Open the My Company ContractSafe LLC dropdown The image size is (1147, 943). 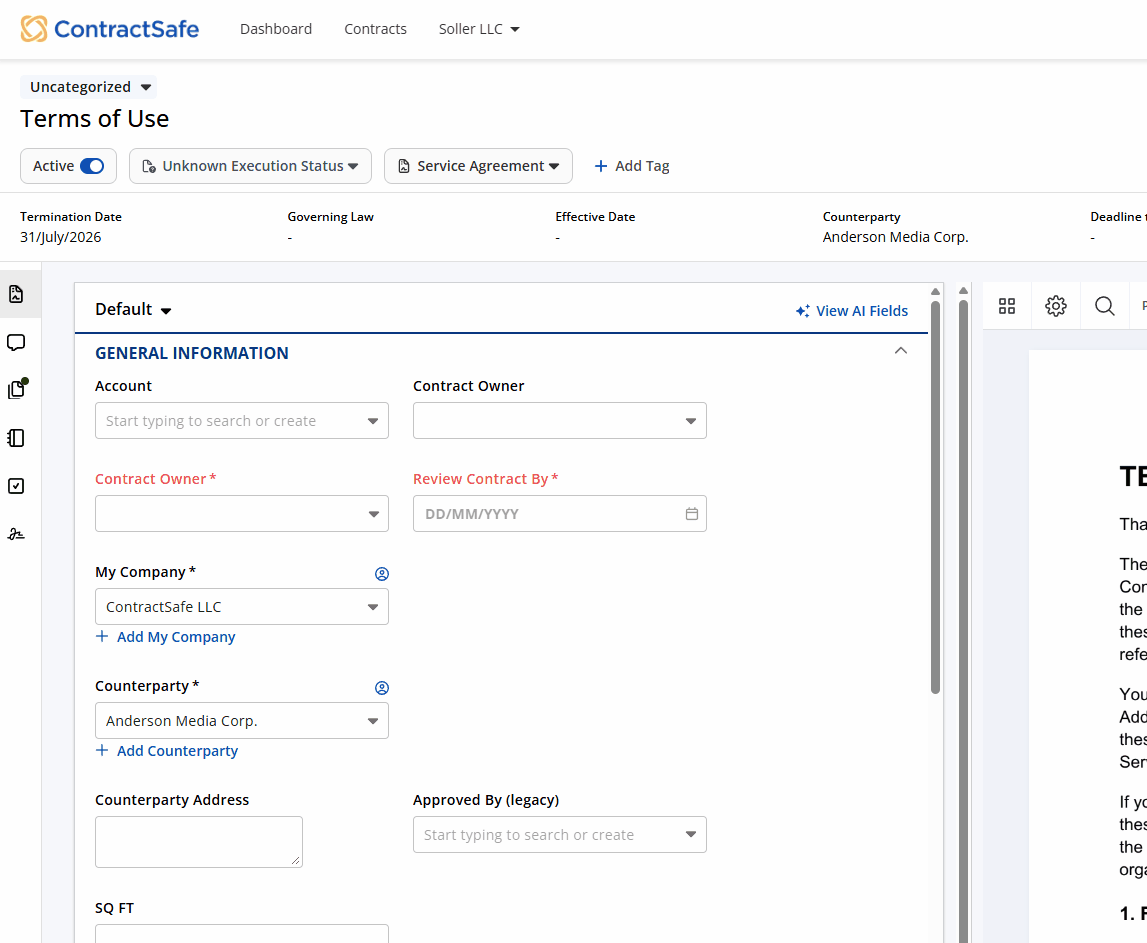pos(241,607)
